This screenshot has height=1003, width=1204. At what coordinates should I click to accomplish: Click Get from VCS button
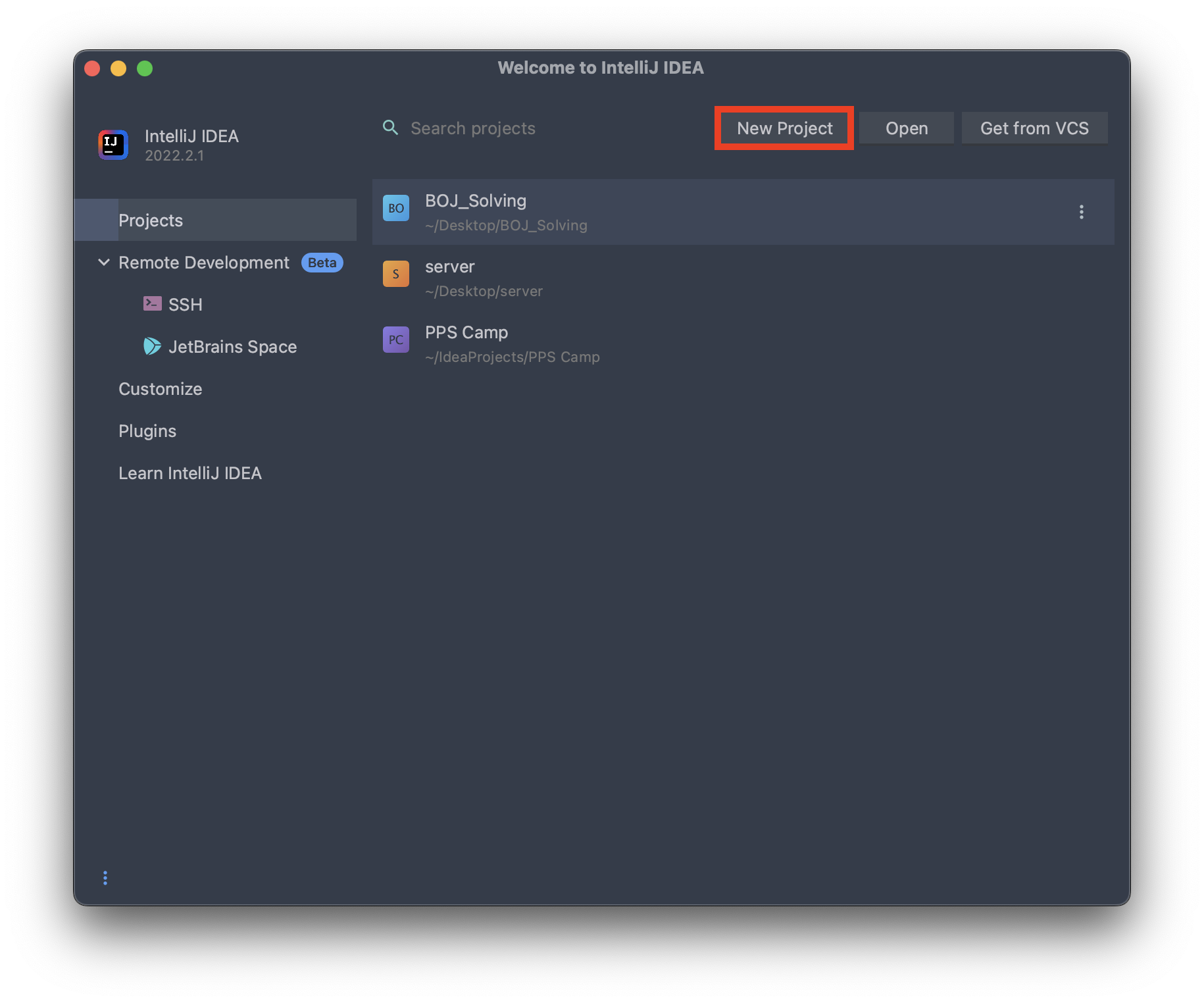pyautogui.click(x=1034, y=128)
